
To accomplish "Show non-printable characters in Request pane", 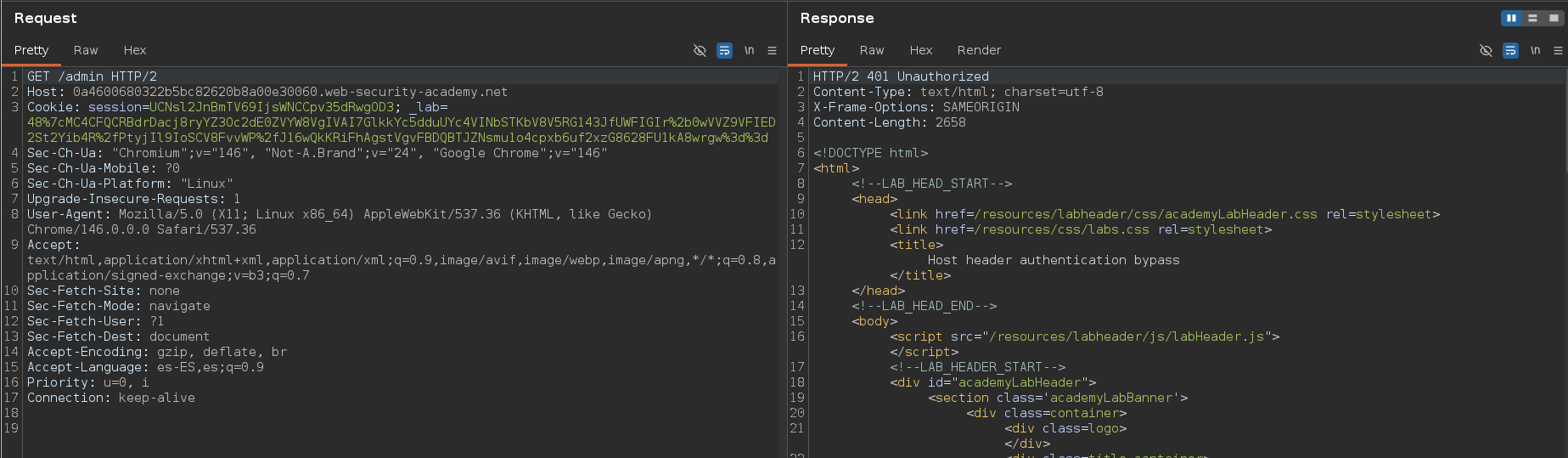I will coord(749,51).
